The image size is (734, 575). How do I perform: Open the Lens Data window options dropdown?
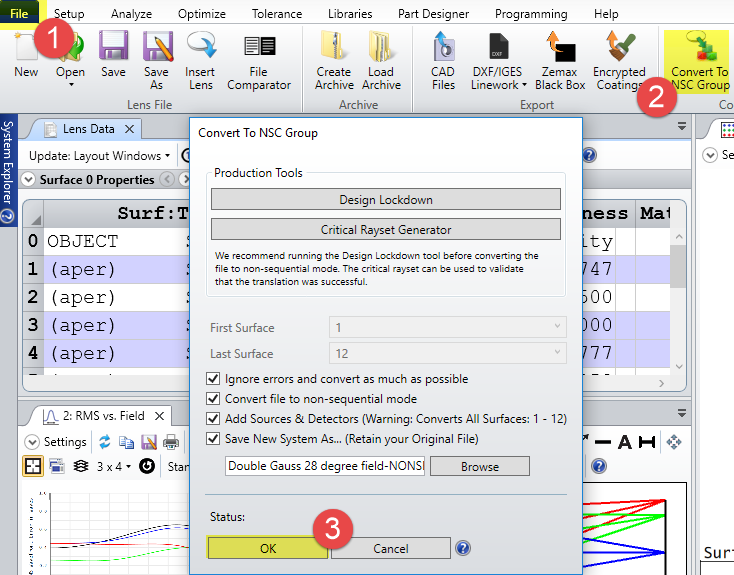click(x=682, y=126)
